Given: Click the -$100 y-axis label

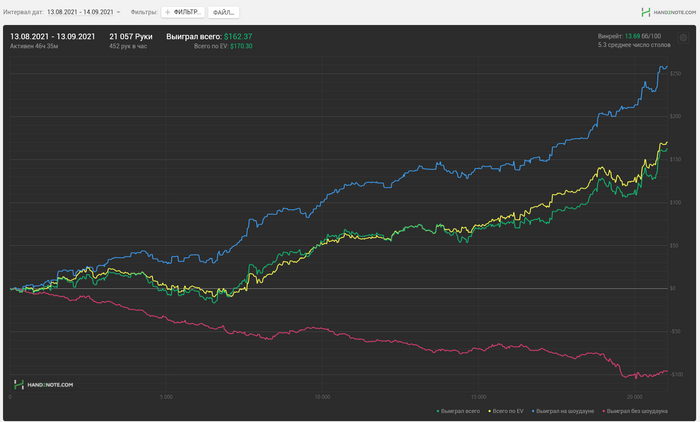Looking at the screenshot, I should pyautogui.click(x=676, y=375).
